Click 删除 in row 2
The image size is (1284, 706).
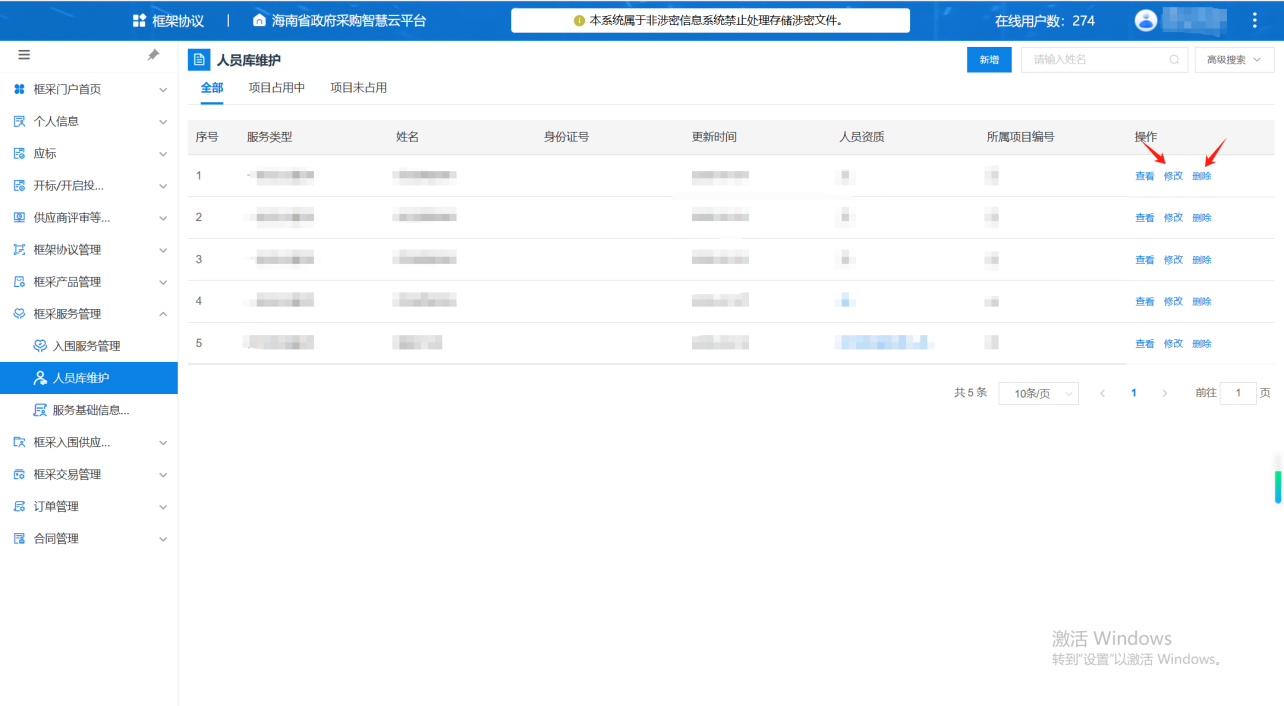point(1202,218)
